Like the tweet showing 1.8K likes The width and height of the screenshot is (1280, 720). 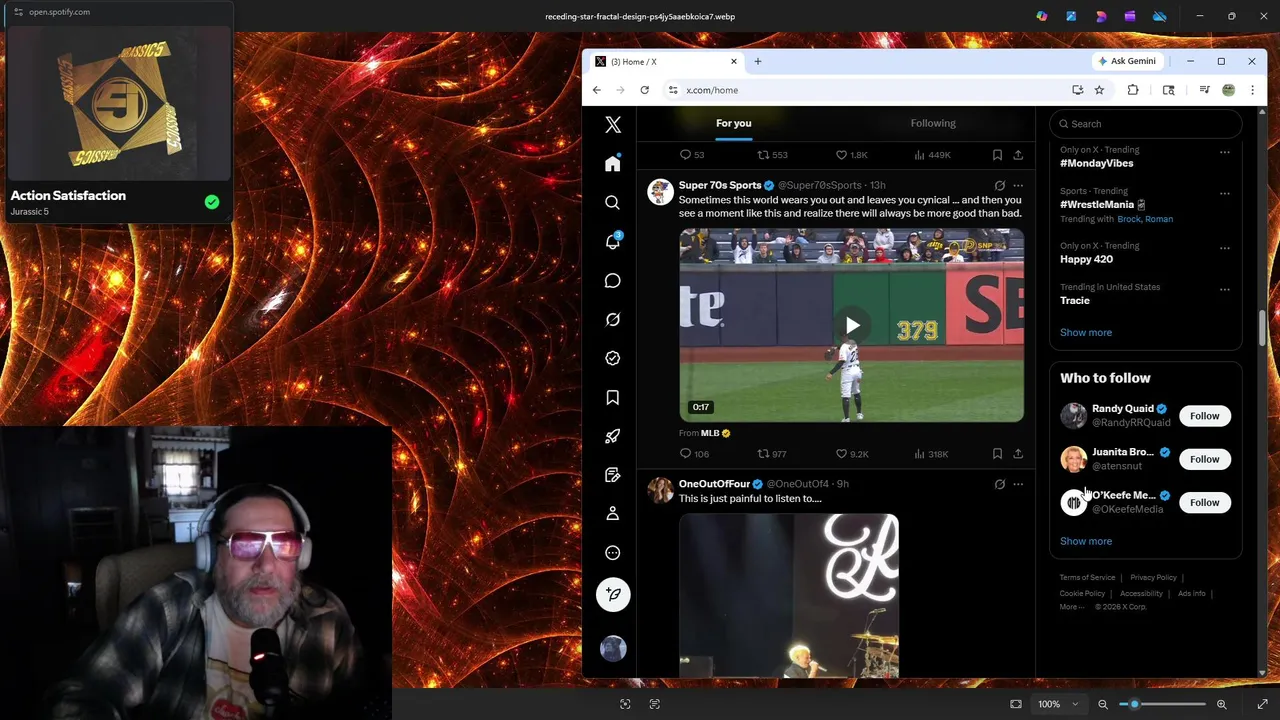click(852, 155)
